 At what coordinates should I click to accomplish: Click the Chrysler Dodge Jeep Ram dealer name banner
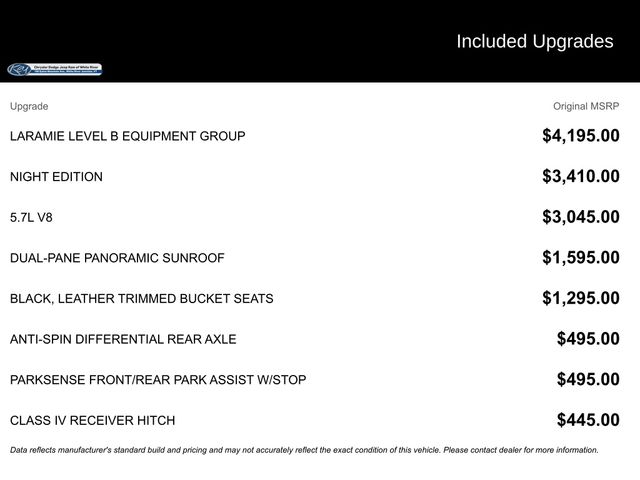pyautogui.click(x=68, y=69)
